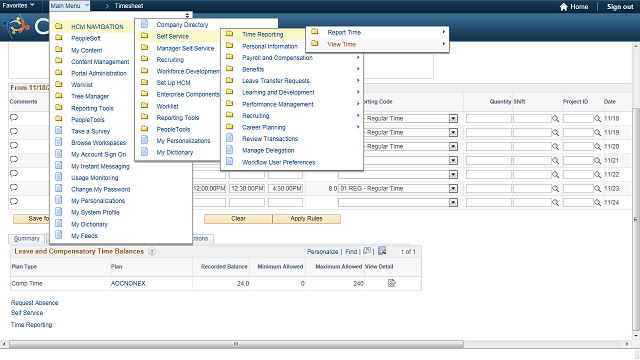
Task: Click the Personalize link
Action: (322, 252)
